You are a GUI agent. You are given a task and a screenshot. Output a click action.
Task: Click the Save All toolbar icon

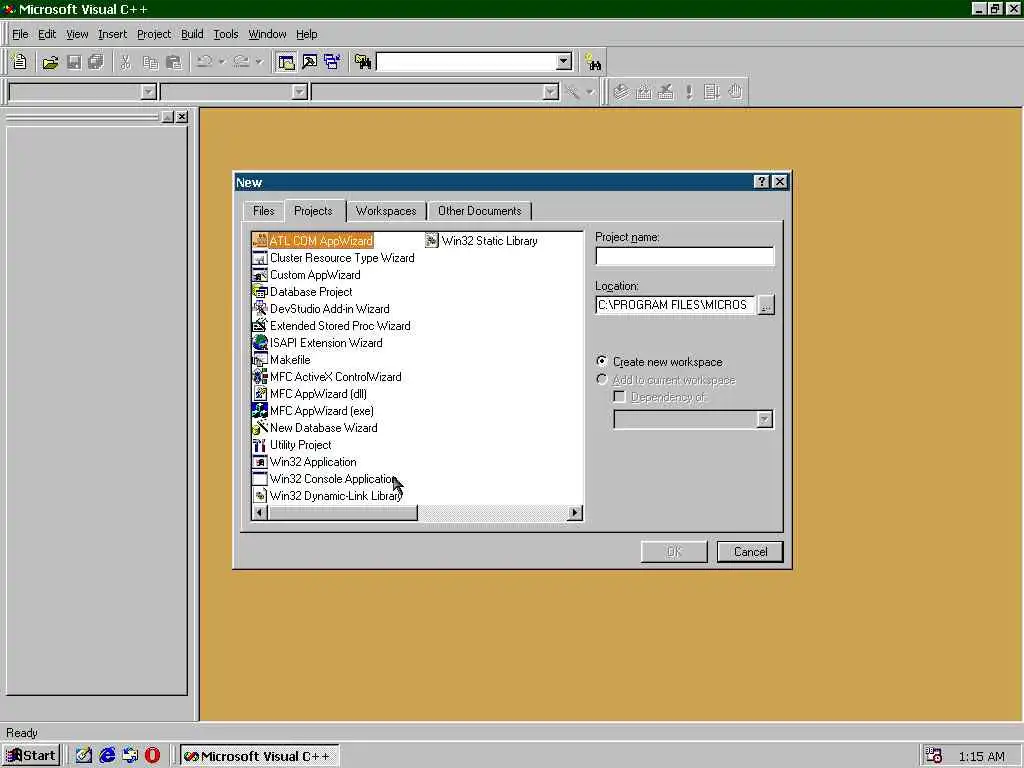[96, 62]
